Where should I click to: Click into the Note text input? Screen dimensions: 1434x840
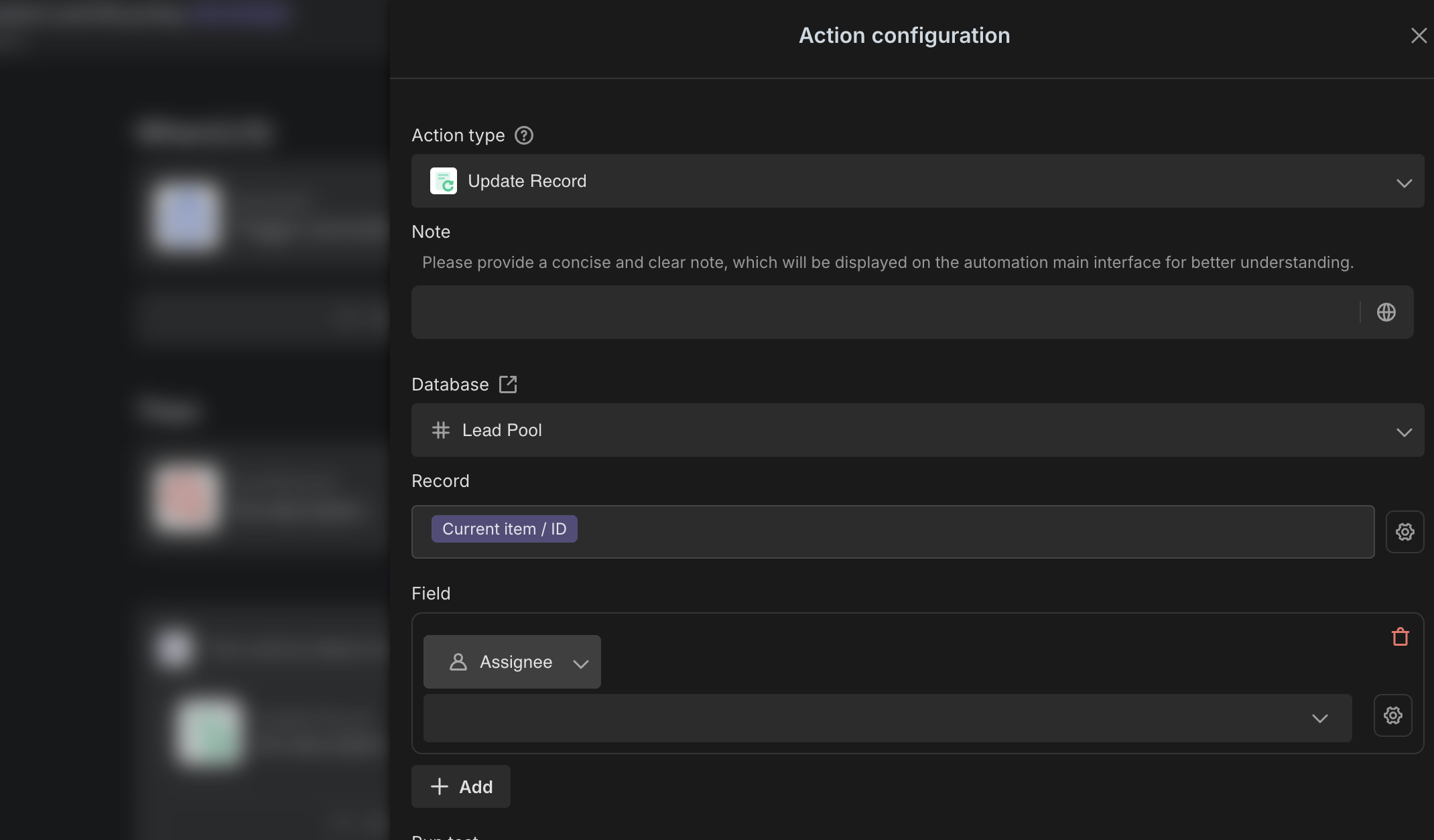pos(885,312)
